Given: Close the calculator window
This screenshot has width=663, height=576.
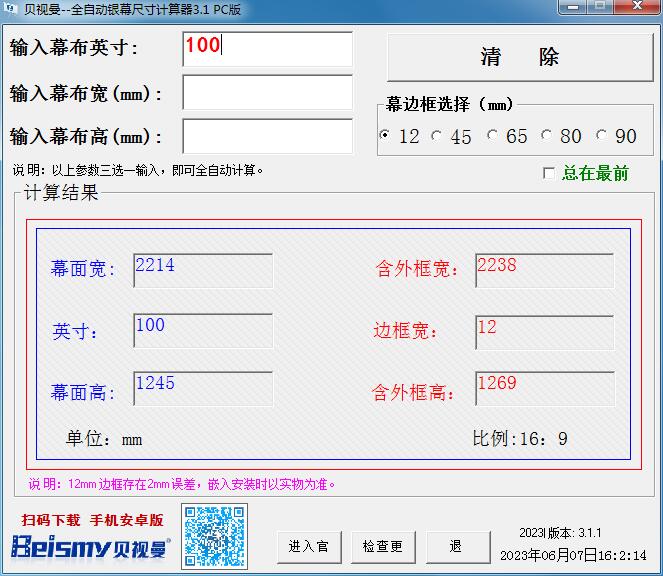Looking at the screenshot, I should pos(637,7).
